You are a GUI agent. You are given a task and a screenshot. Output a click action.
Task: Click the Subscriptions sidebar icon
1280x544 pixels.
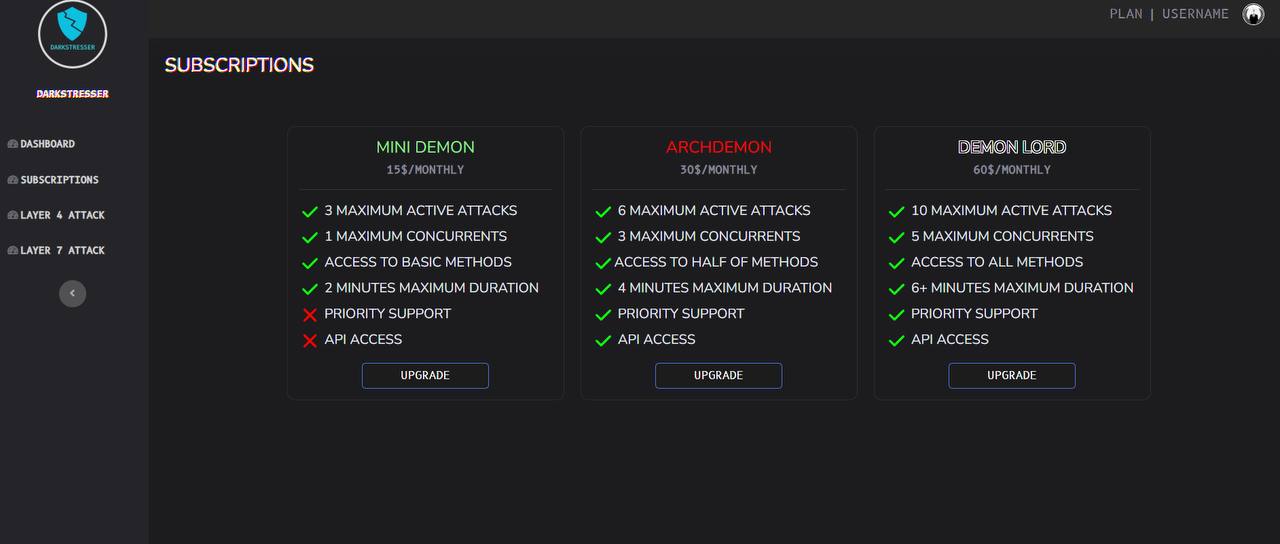12,180
